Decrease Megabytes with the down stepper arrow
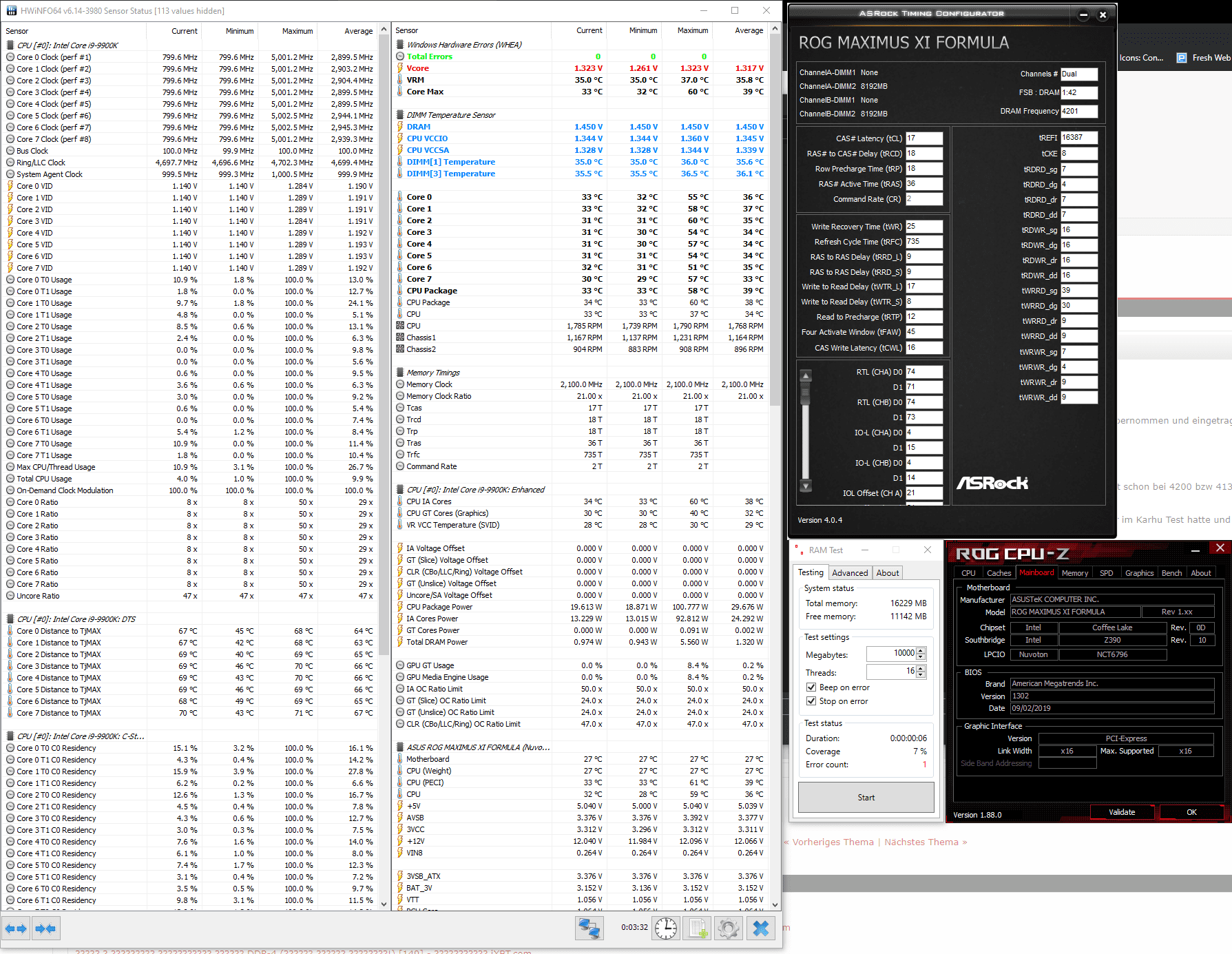This screenshot has width=1232, height=954. coord(921,657)
